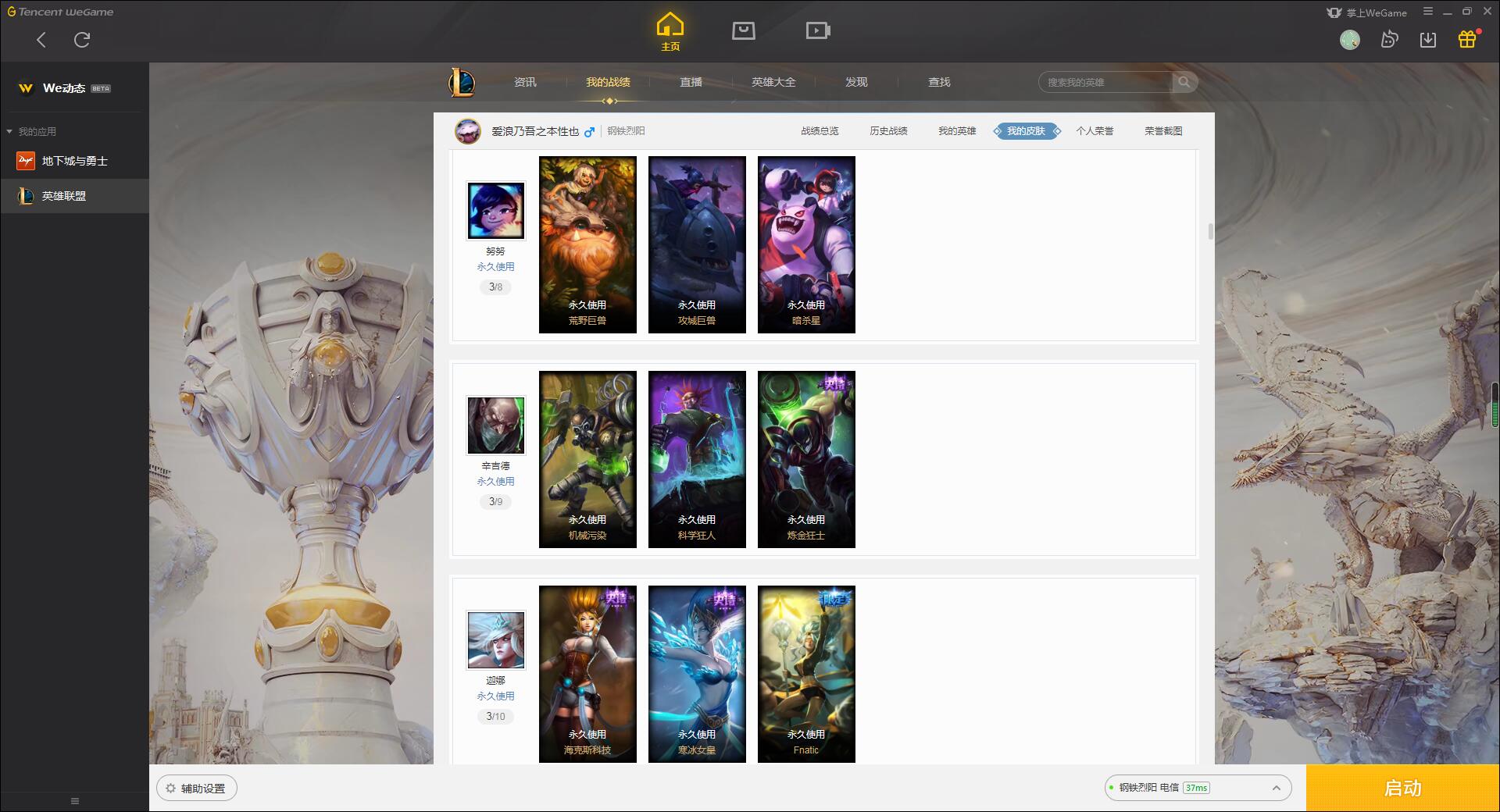Click 3/9 skin count for 辛吉德
This screenshot has height=812, width=1500.
coord(496,501)
